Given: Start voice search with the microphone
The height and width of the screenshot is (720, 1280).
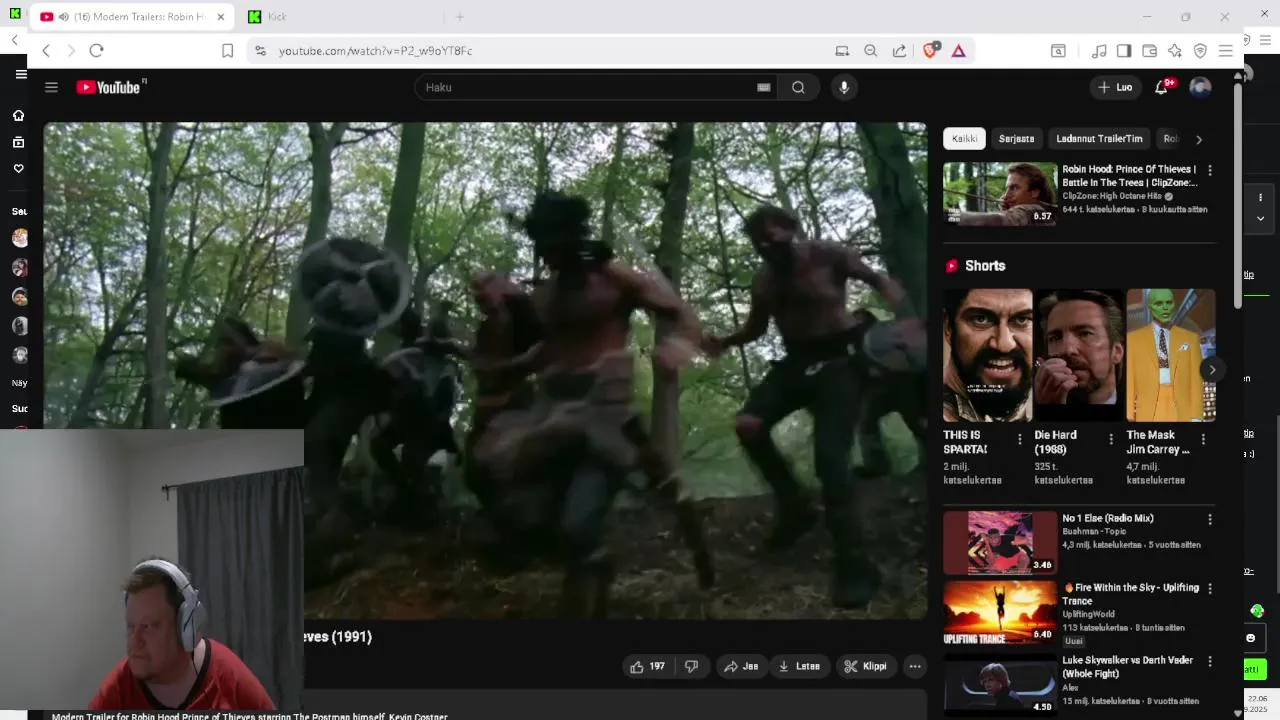Looking at the screenshot, I should pos(844,87).
